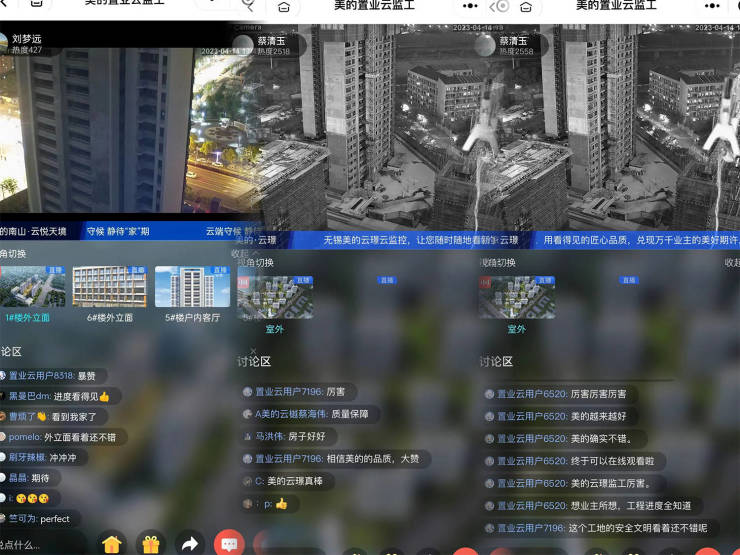740x555 pixels.
Task: Tap the yellow home icon at bottom
Action: pos(112,545)
